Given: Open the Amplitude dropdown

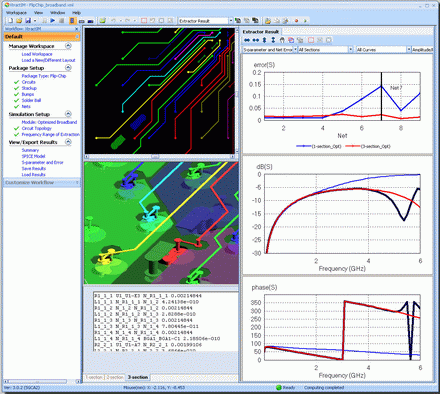Looking at the screenshot, I should [x=422, y=49].
